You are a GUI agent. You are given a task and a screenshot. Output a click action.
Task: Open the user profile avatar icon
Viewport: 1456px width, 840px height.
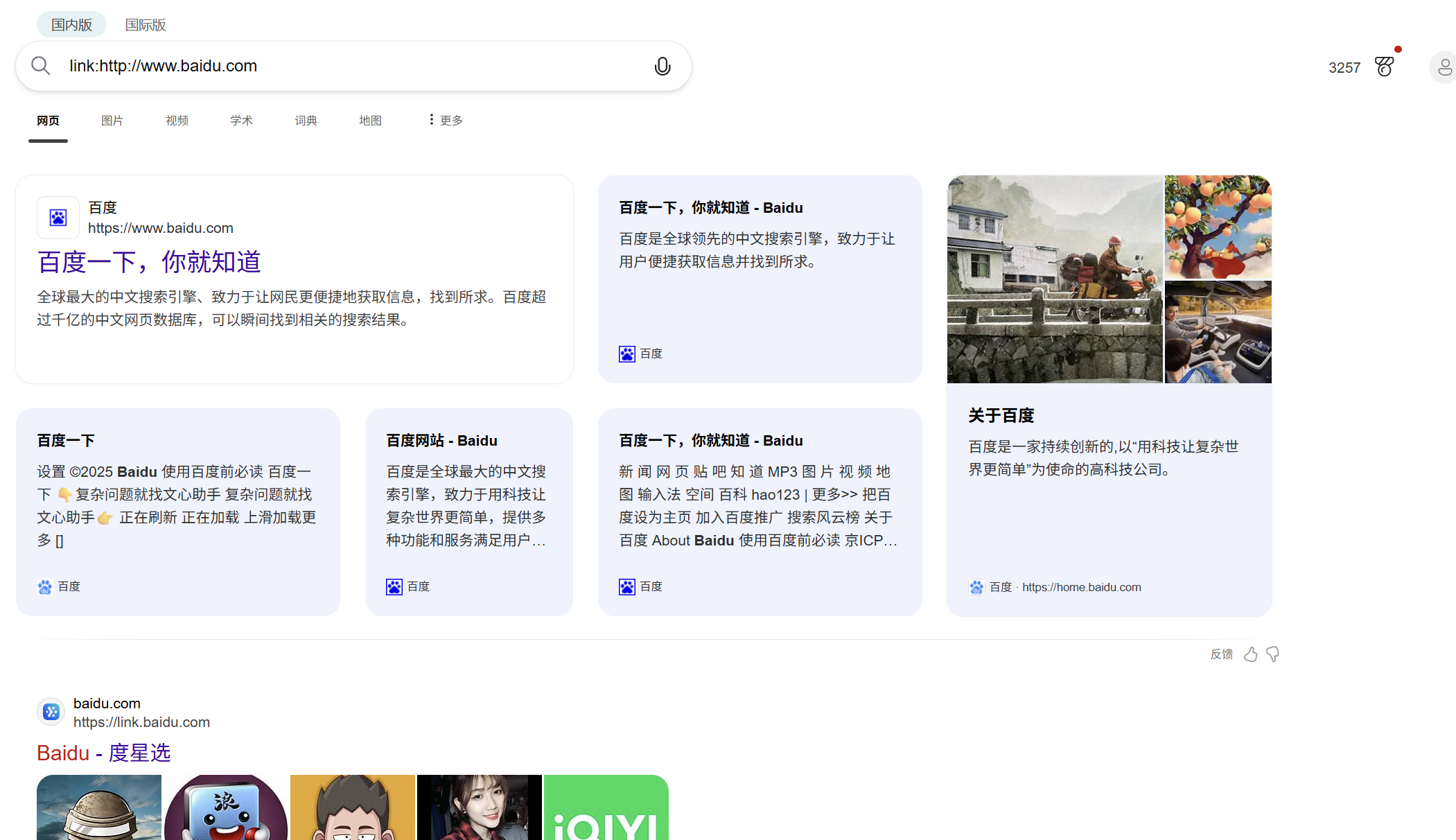tap(1444, 67)
